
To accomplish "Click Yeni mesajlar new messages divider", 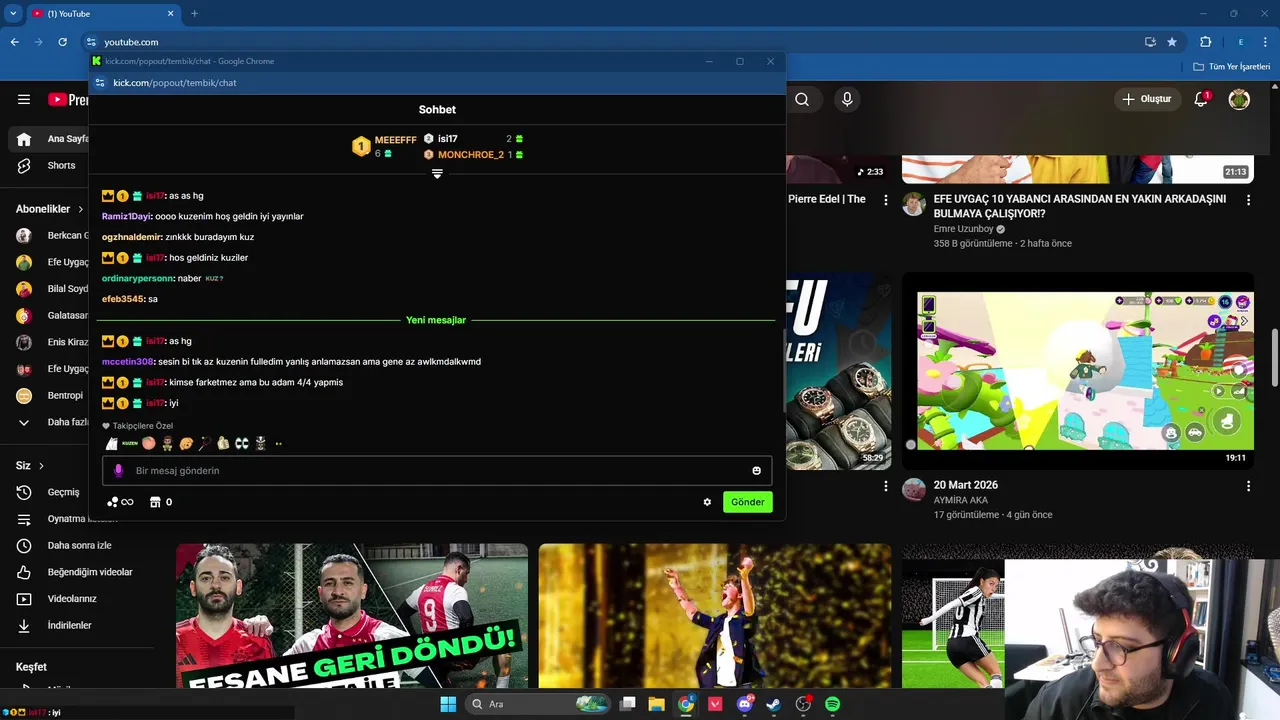I will coord(436,320).
